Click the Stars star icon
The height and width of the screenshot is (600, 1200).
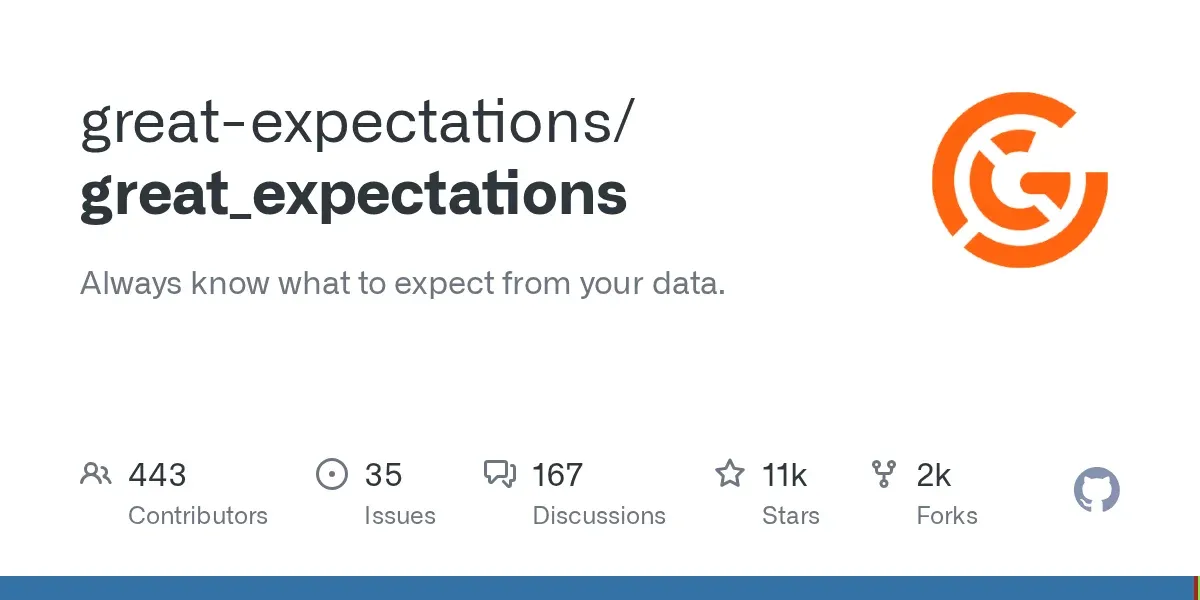point(729,474)
